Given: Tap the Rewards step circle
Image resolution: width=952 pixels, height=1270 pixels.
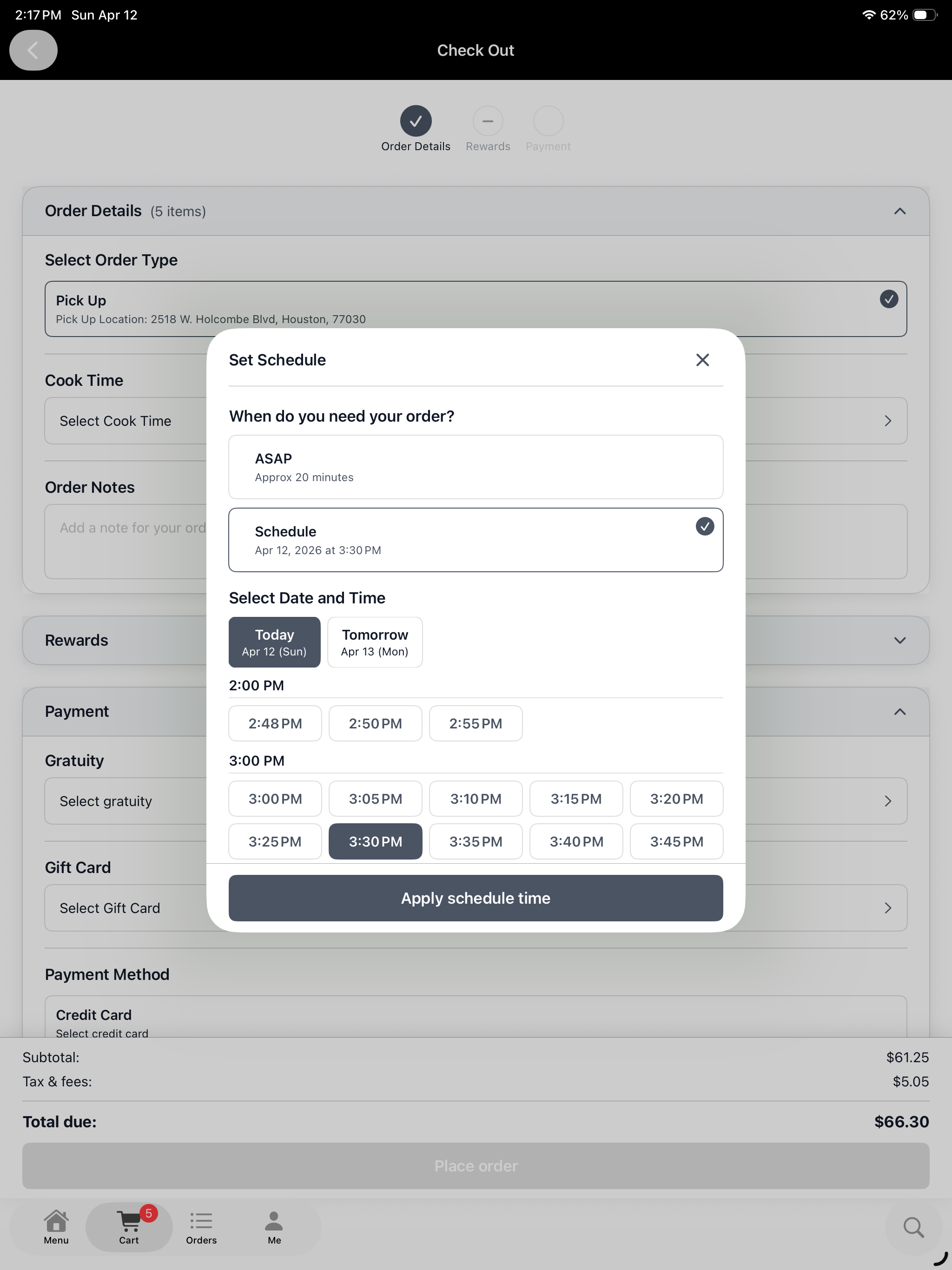Looking at the screenshot, I should coord(488,121).
